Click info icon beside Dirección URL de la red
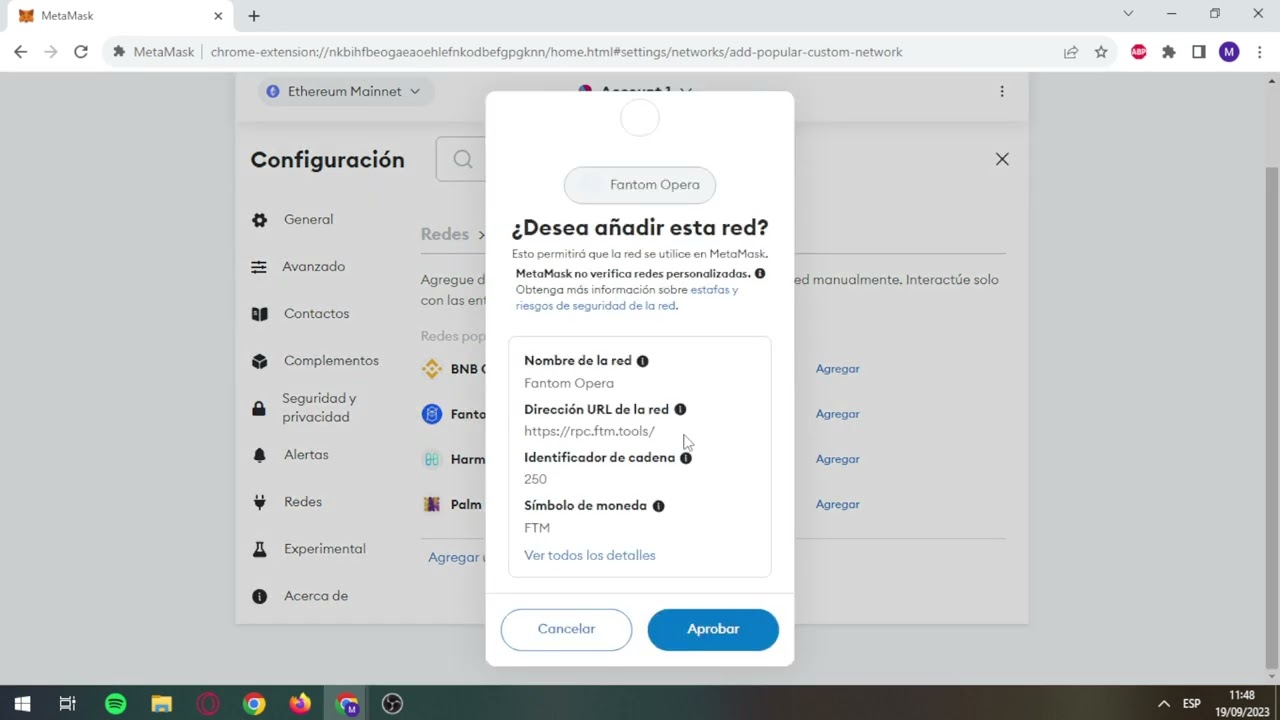This screenshot has height=720, width=1280. pyautogui.click(x=680, y=409)
